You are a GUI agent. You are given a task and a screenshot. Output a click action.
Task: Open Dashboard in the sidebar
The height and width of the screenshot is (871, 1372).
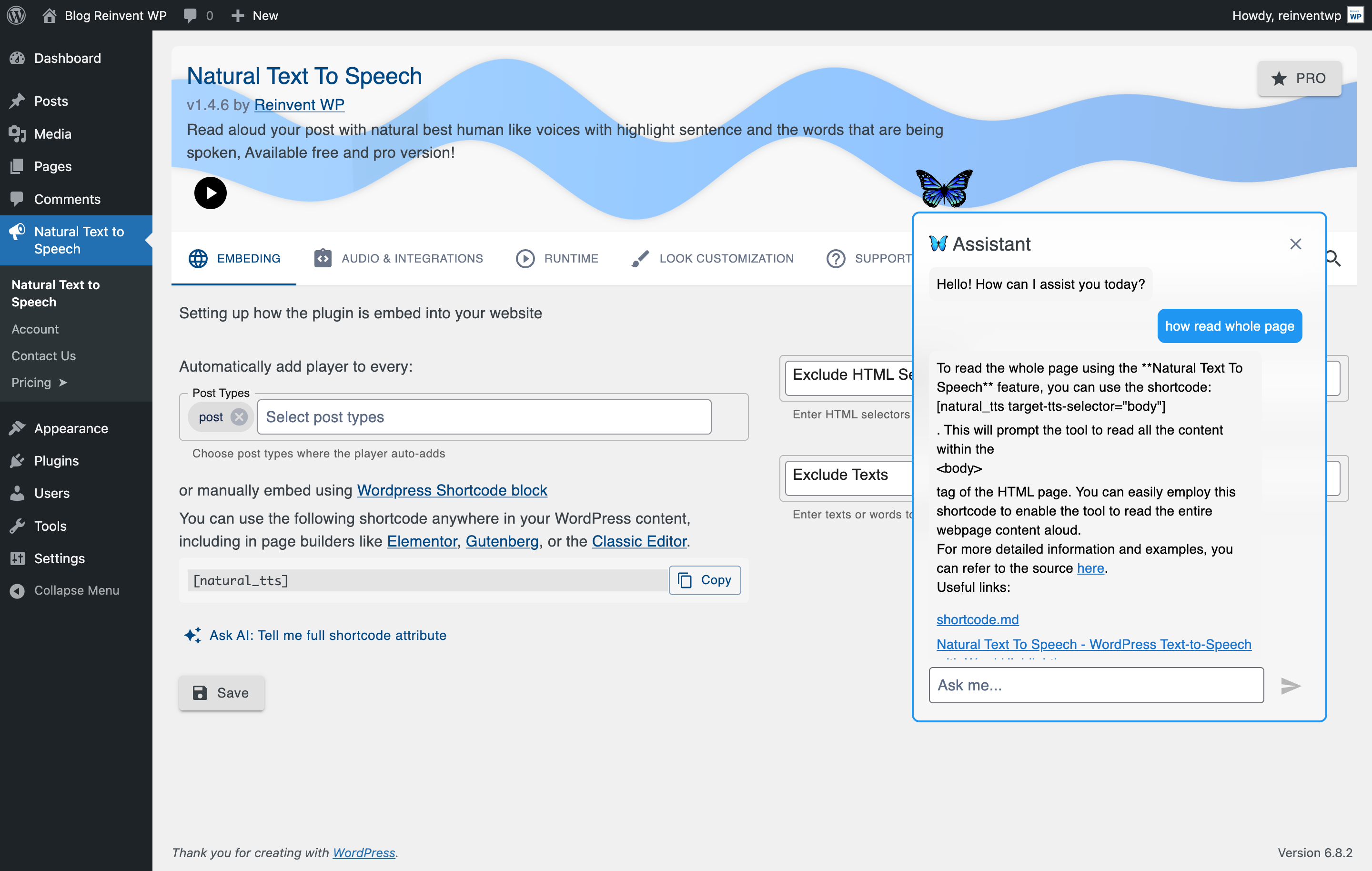[x=67, y=58]
